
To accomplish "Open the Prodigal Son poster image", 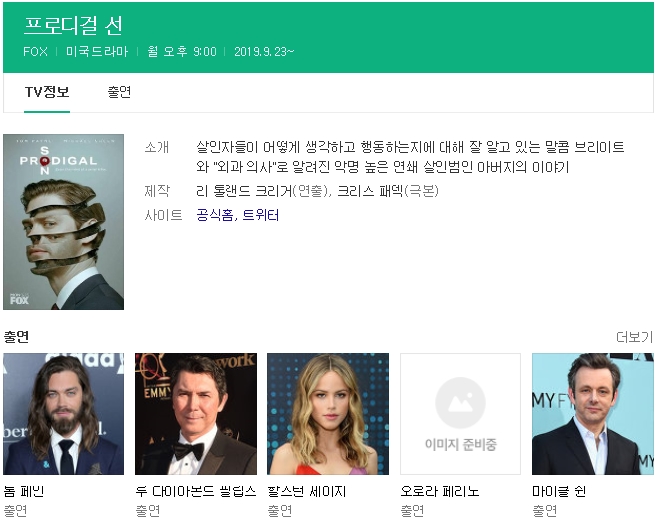I will [x=63, y=221].
